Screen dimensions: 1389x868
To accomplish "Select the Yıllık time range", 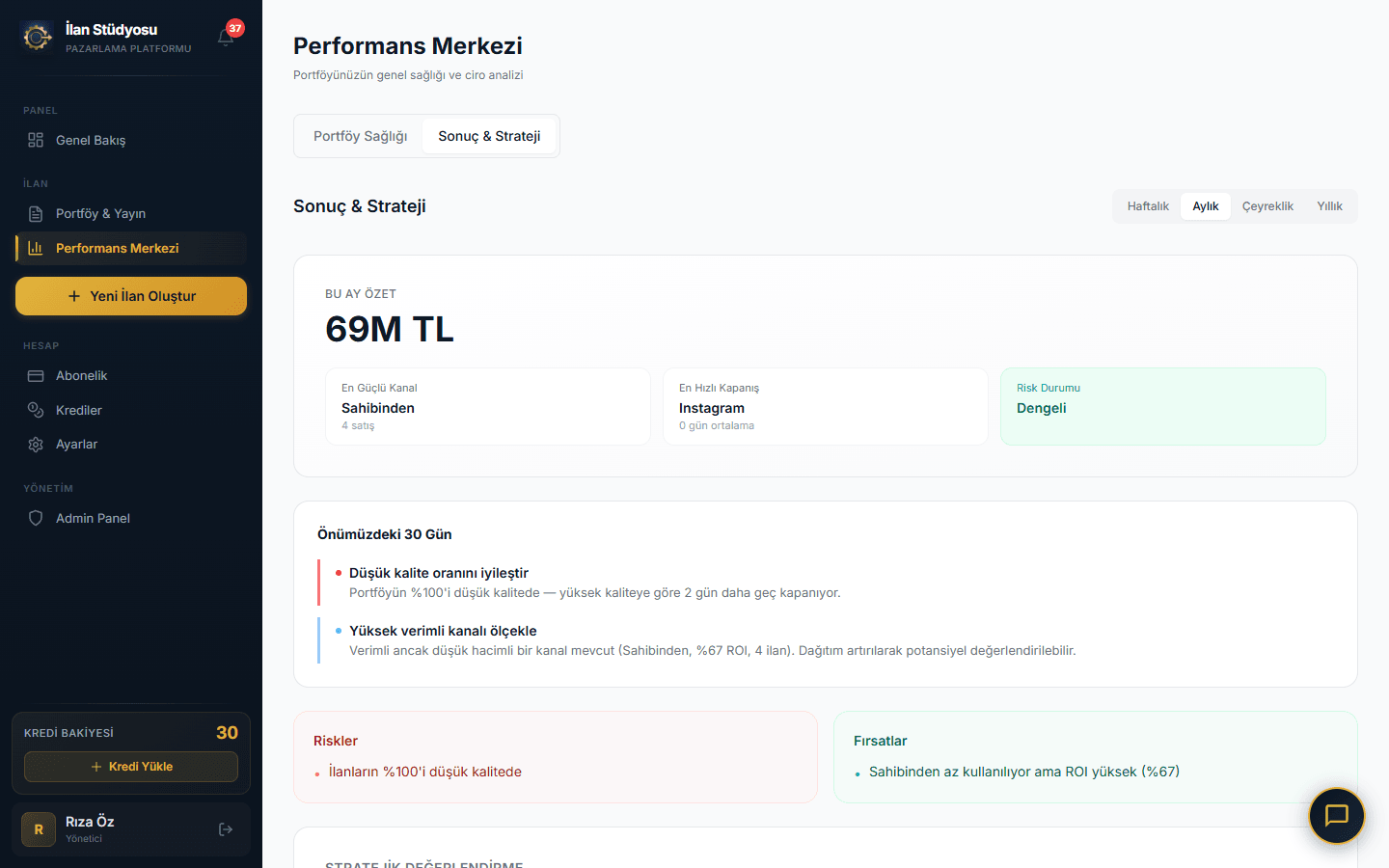I will click(x=1329, y=206).
